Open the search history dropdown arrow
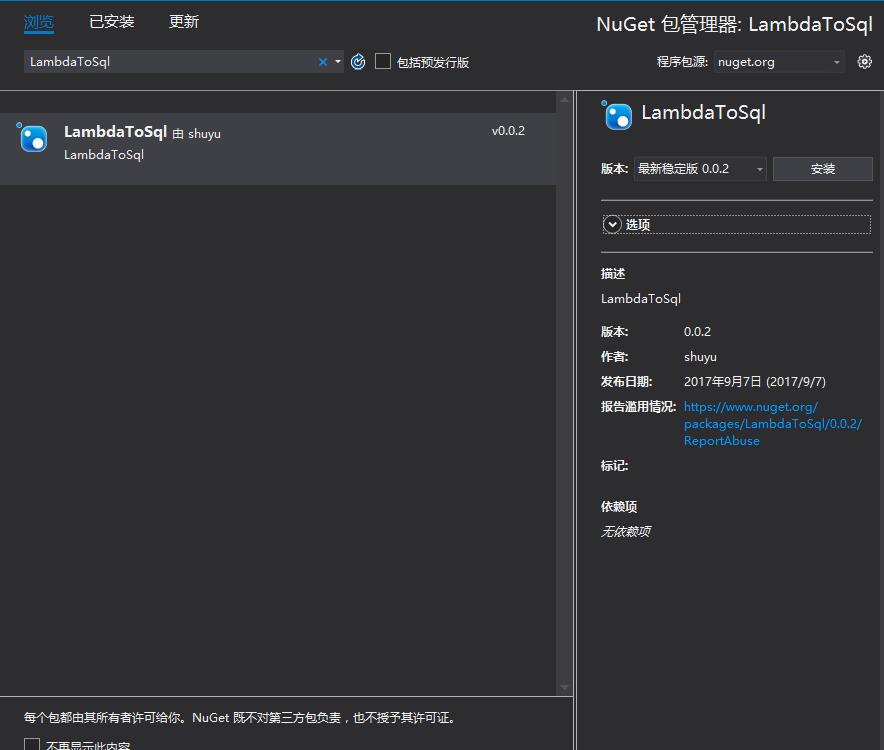 (x=338, y=62)
